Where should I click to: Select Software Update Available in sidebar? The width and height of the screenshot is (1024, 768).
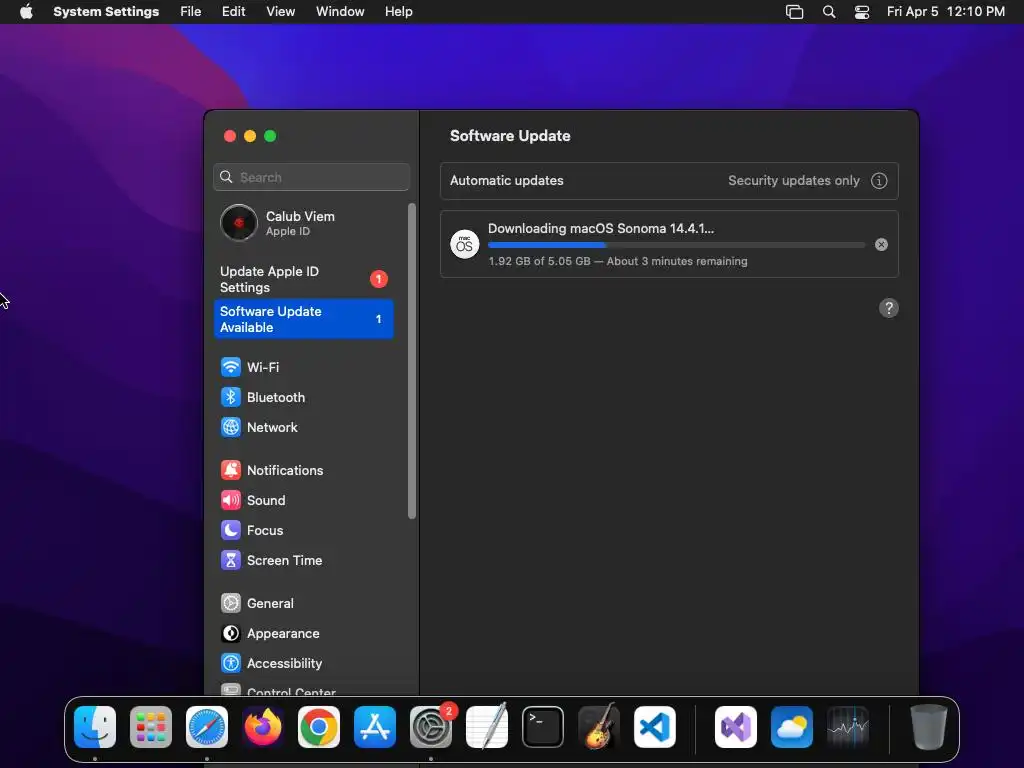coord(304,319)
